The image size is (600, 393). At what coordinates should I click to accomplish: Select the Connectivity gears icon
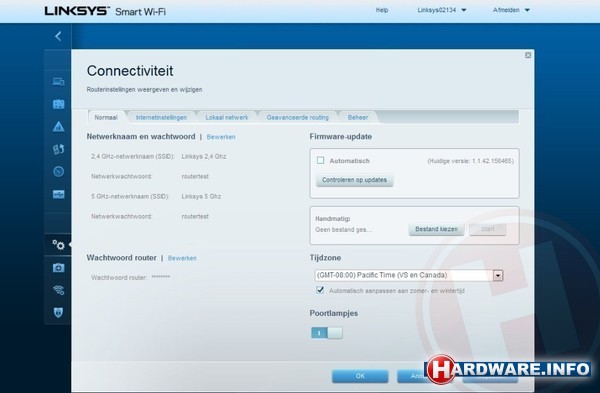click(x=59, y=245)
